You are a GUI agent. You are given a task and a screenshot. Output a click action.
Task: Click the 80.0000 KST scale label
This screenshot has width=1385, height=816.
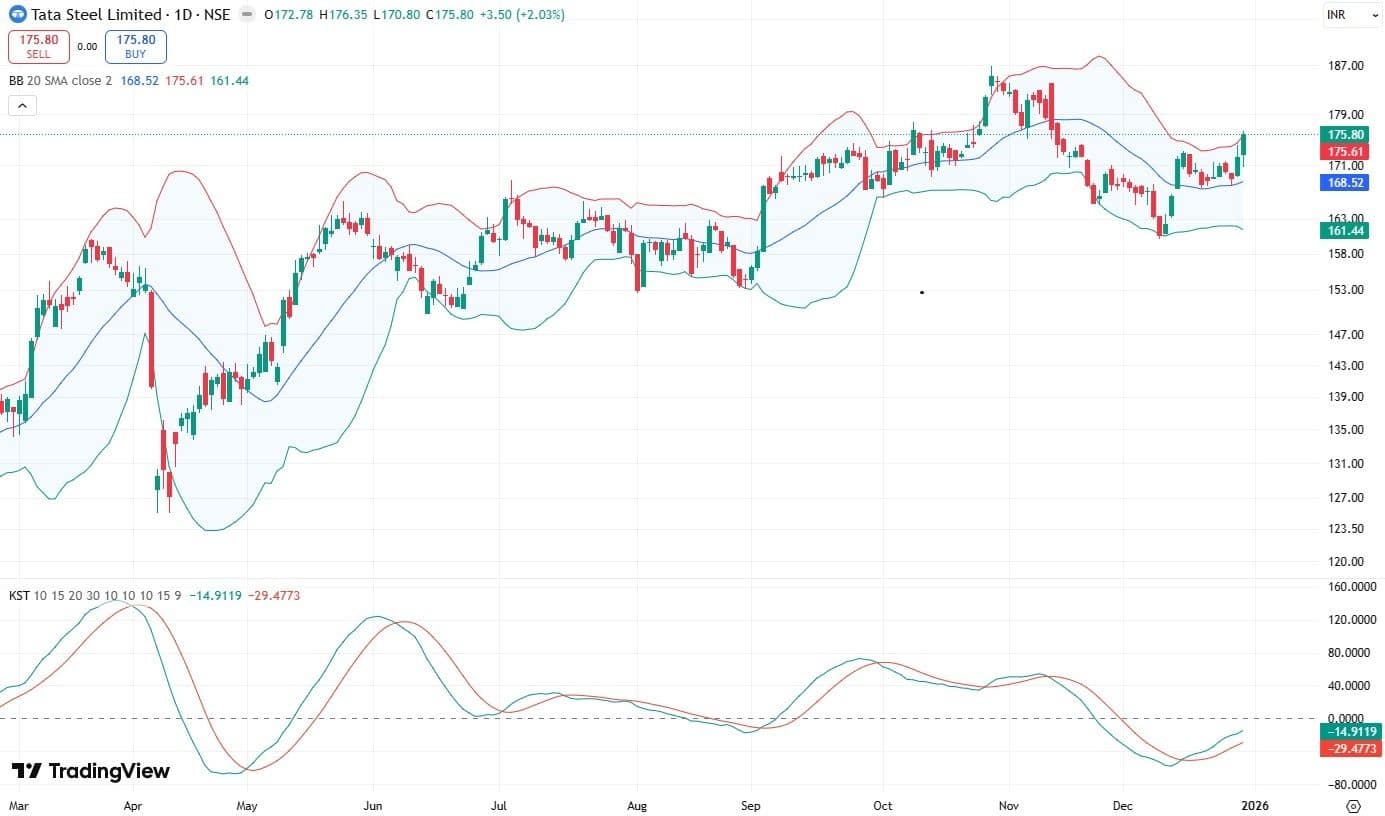(x=1347, y=653)
